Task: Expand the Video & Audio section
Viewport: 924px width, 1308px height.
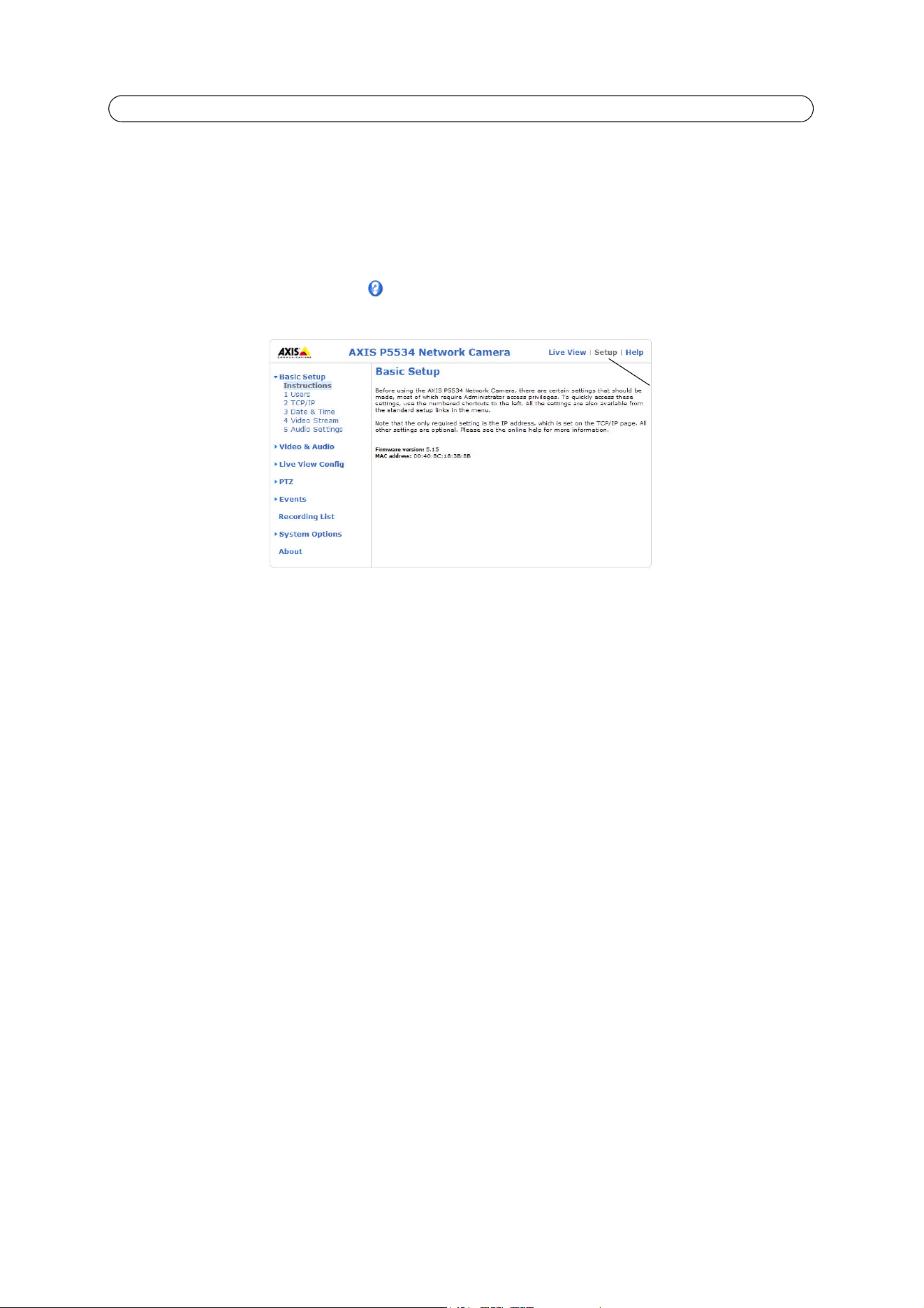Action: tap(305, 446)
